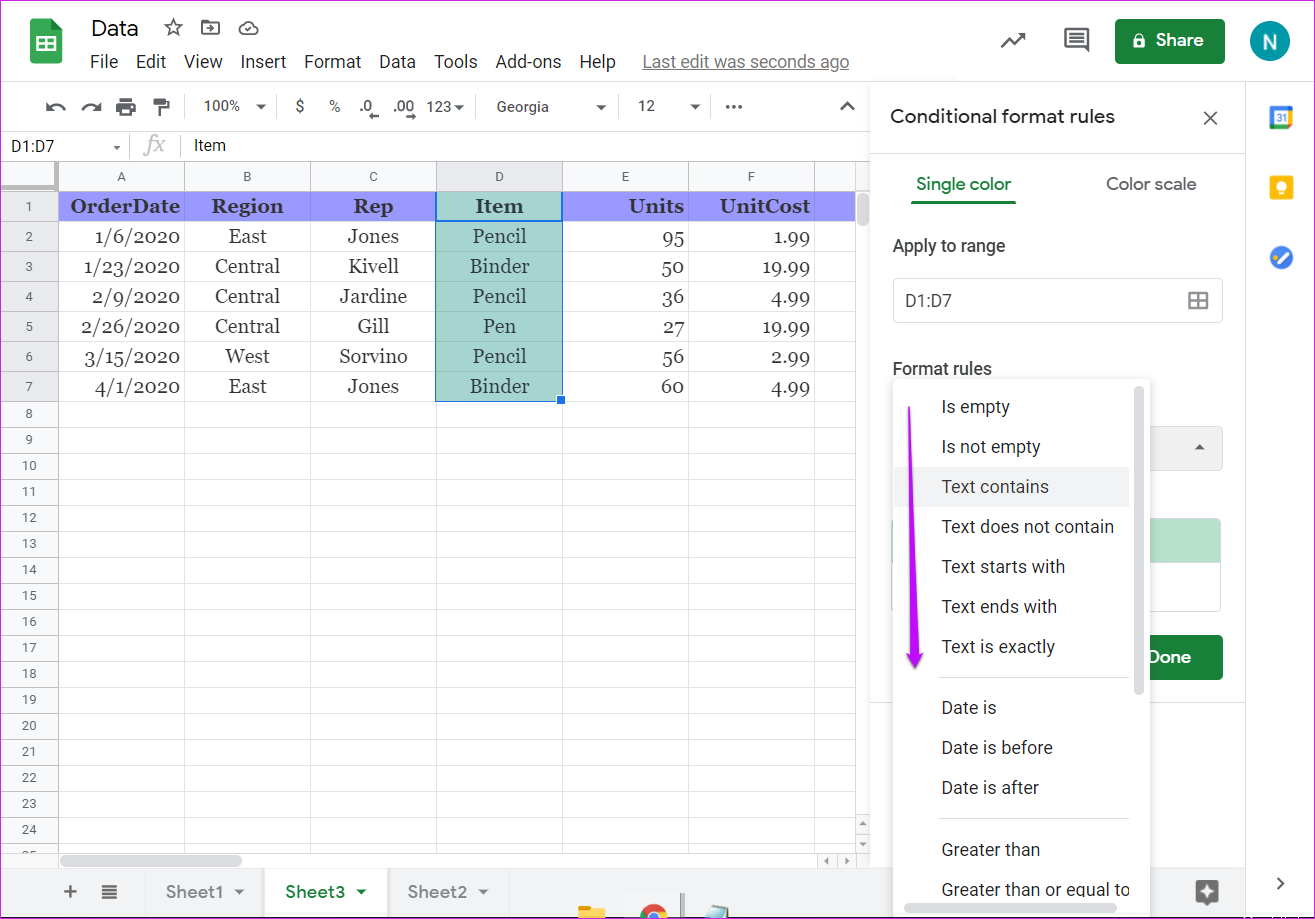Choose 'Text starts with' condition
Screen dimensions: 1315x919
click(x=1011, y=567)
